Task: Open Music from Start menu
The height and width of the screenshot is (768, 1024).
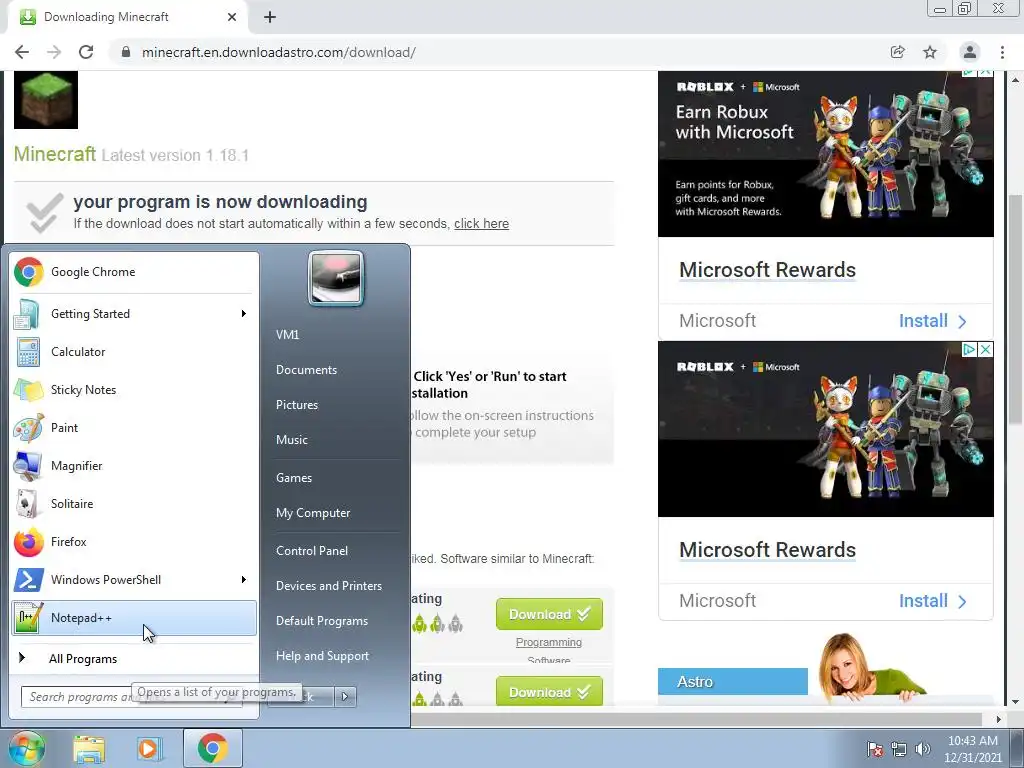Action: pos(336,440)
